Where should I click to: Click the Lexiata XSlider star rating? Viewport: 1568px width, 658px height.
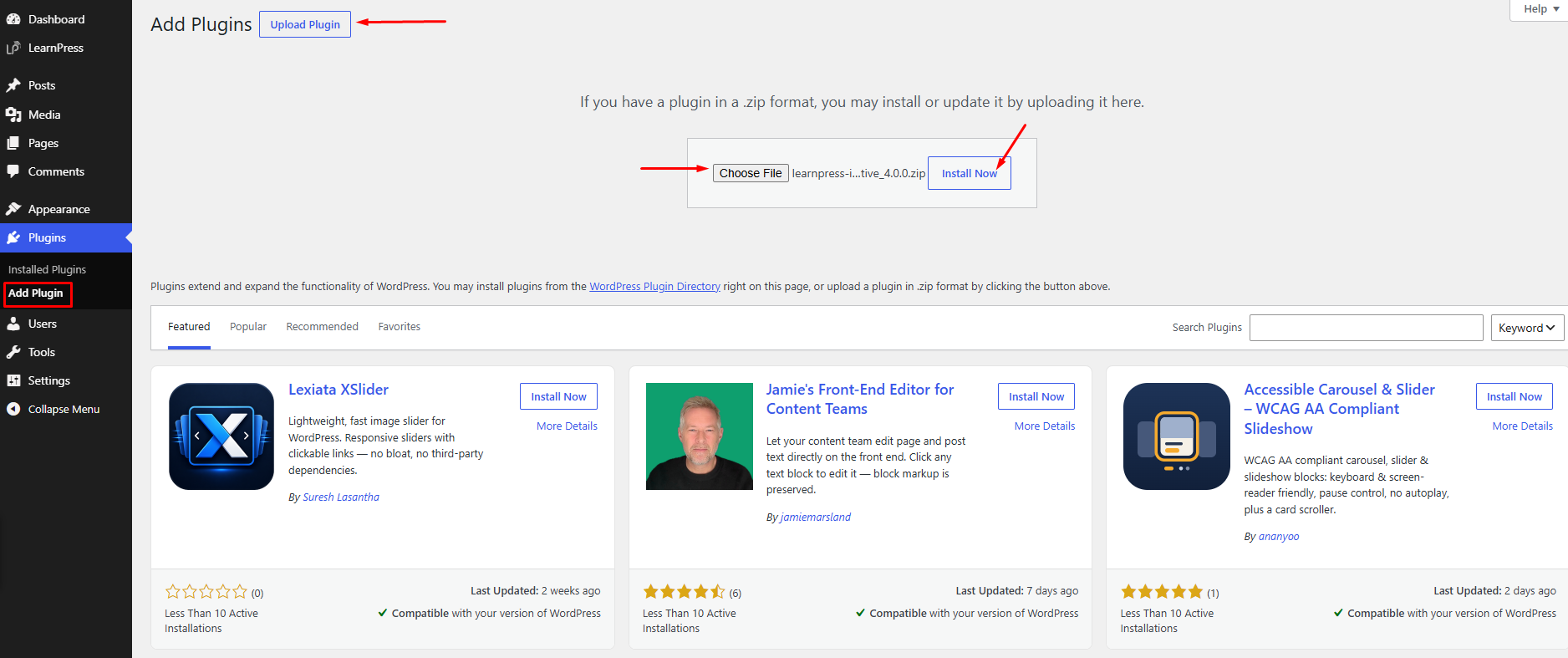click(206, 592)
